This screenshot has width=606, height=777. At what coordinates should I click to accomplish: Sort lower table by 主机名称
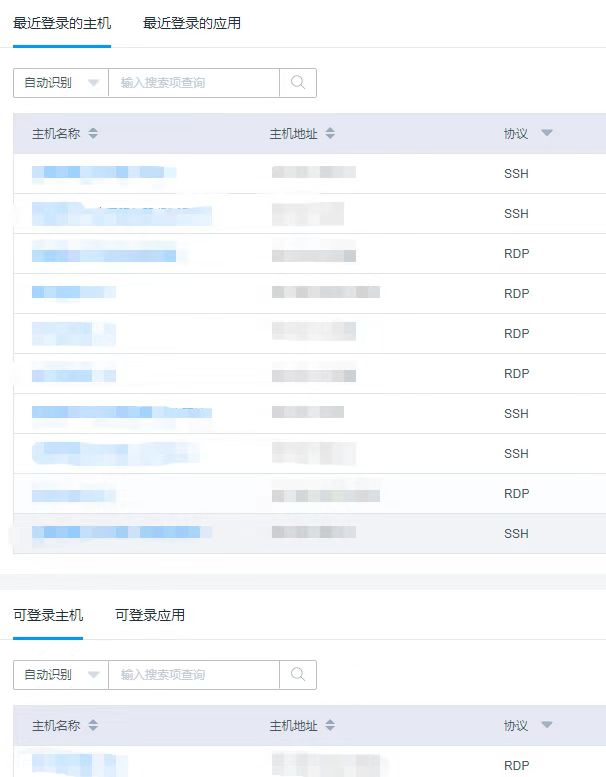click(93, 725)
